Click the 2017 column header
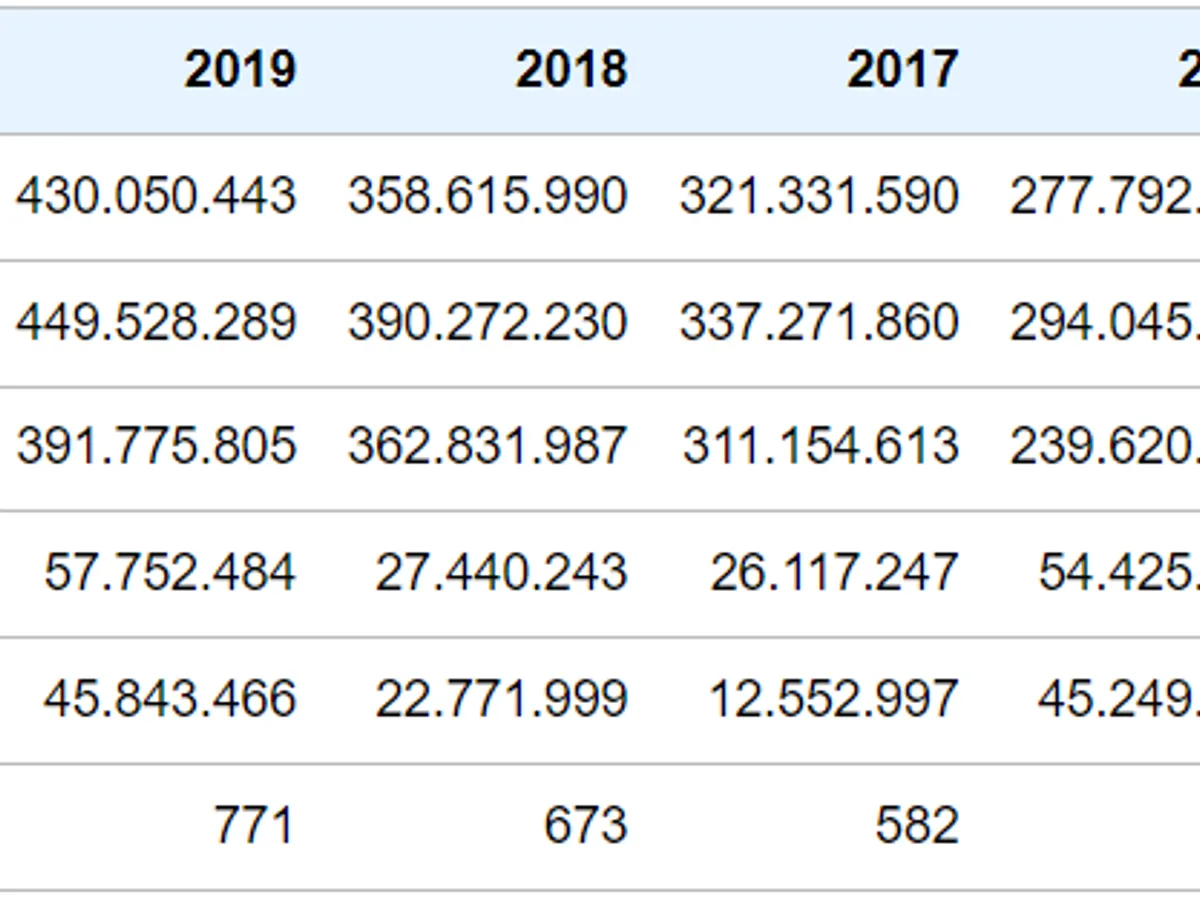The height and width of the screenshot is (900, 1200). (x=902, y=70)
